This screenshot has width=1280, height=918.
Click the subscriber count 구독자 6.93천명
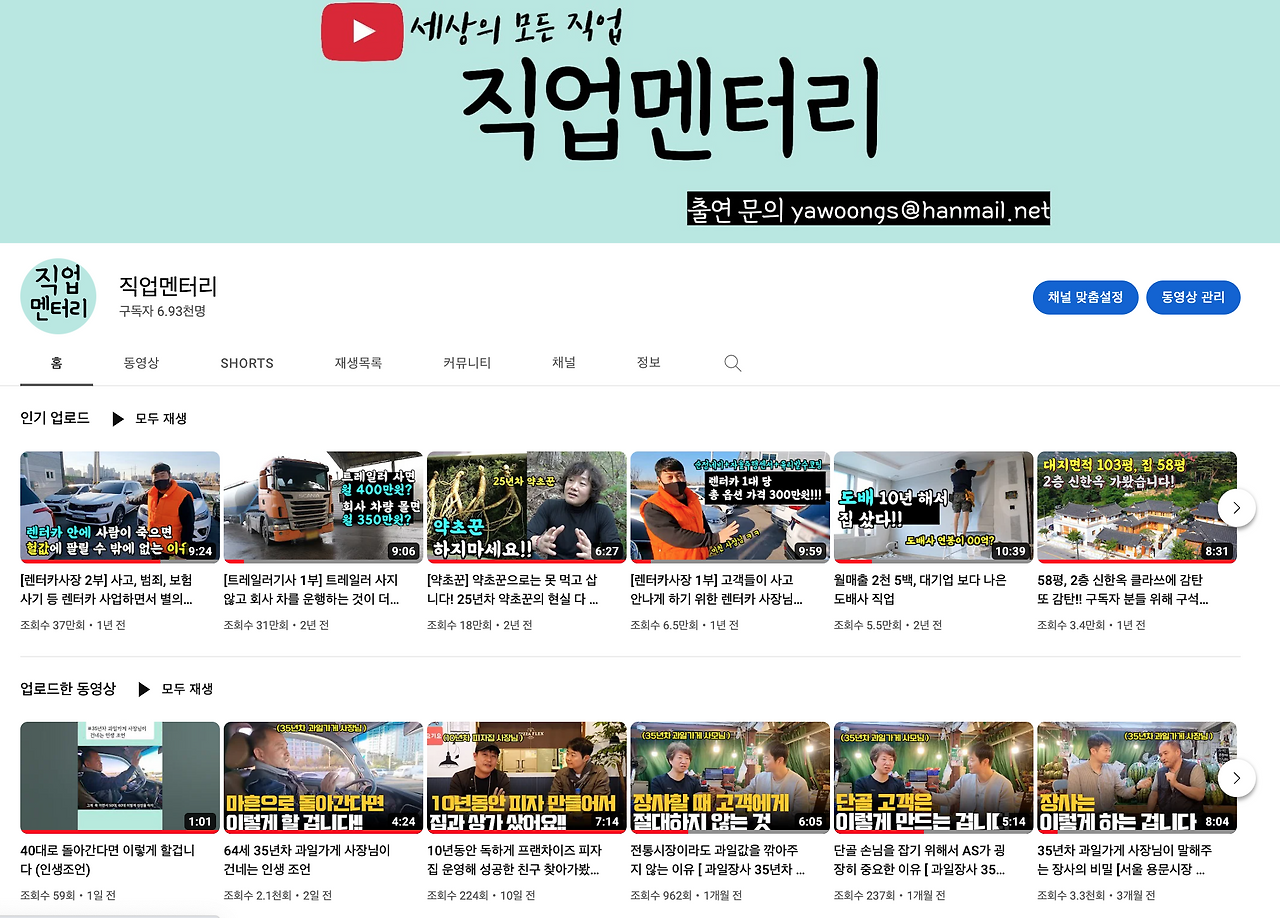[162, 311]
